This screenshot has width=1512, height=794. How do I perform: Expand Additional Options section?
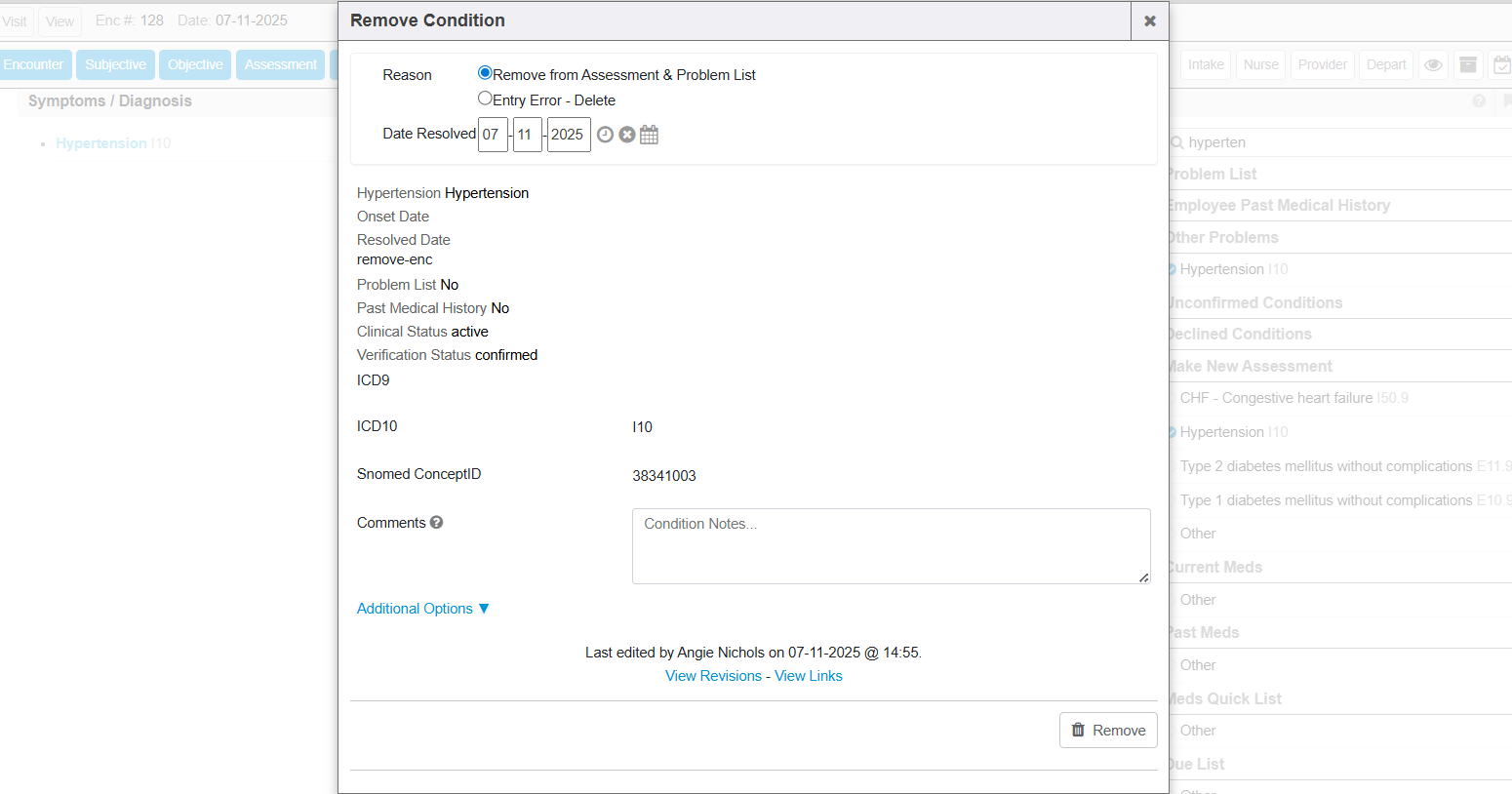[422, 609]
